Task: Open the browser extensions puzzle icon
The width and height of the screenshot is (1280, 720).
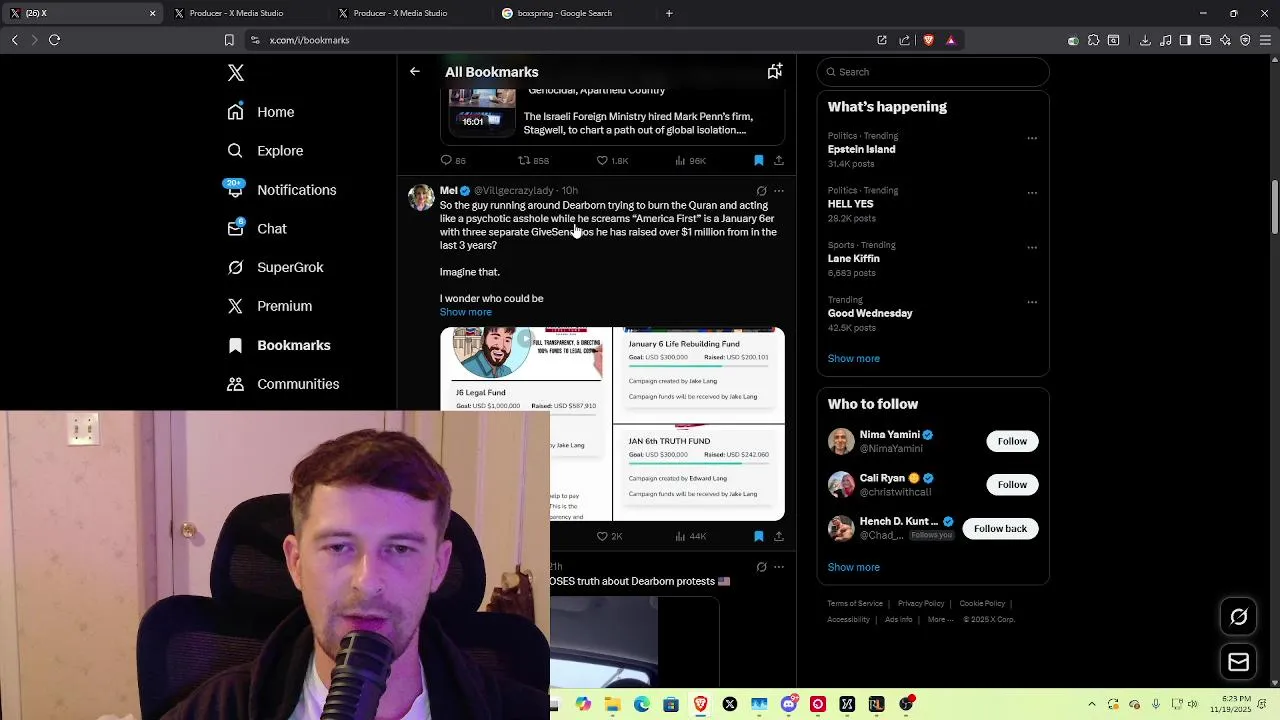Action: point(1093,40)
